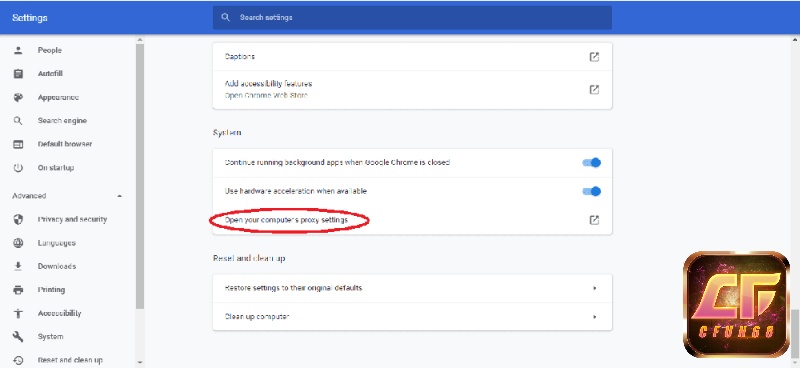Click the main page scrollbar thumb
The height and width of the screenshot is (368, 800).
pos(795,335)
